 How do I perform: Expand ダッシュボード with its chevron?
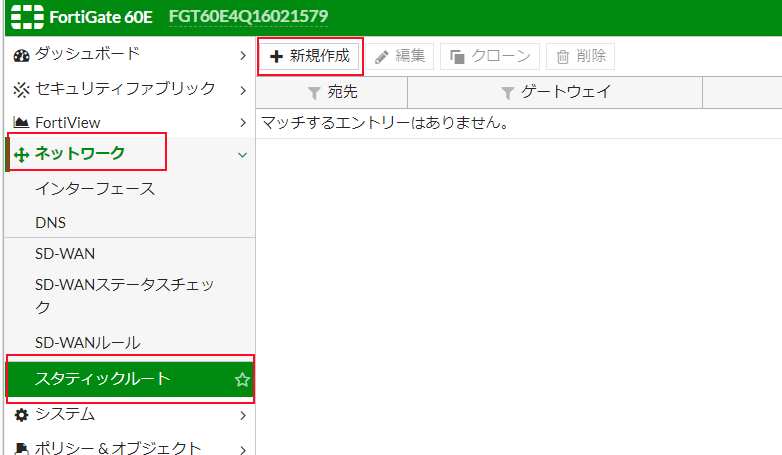click(243, 55)
